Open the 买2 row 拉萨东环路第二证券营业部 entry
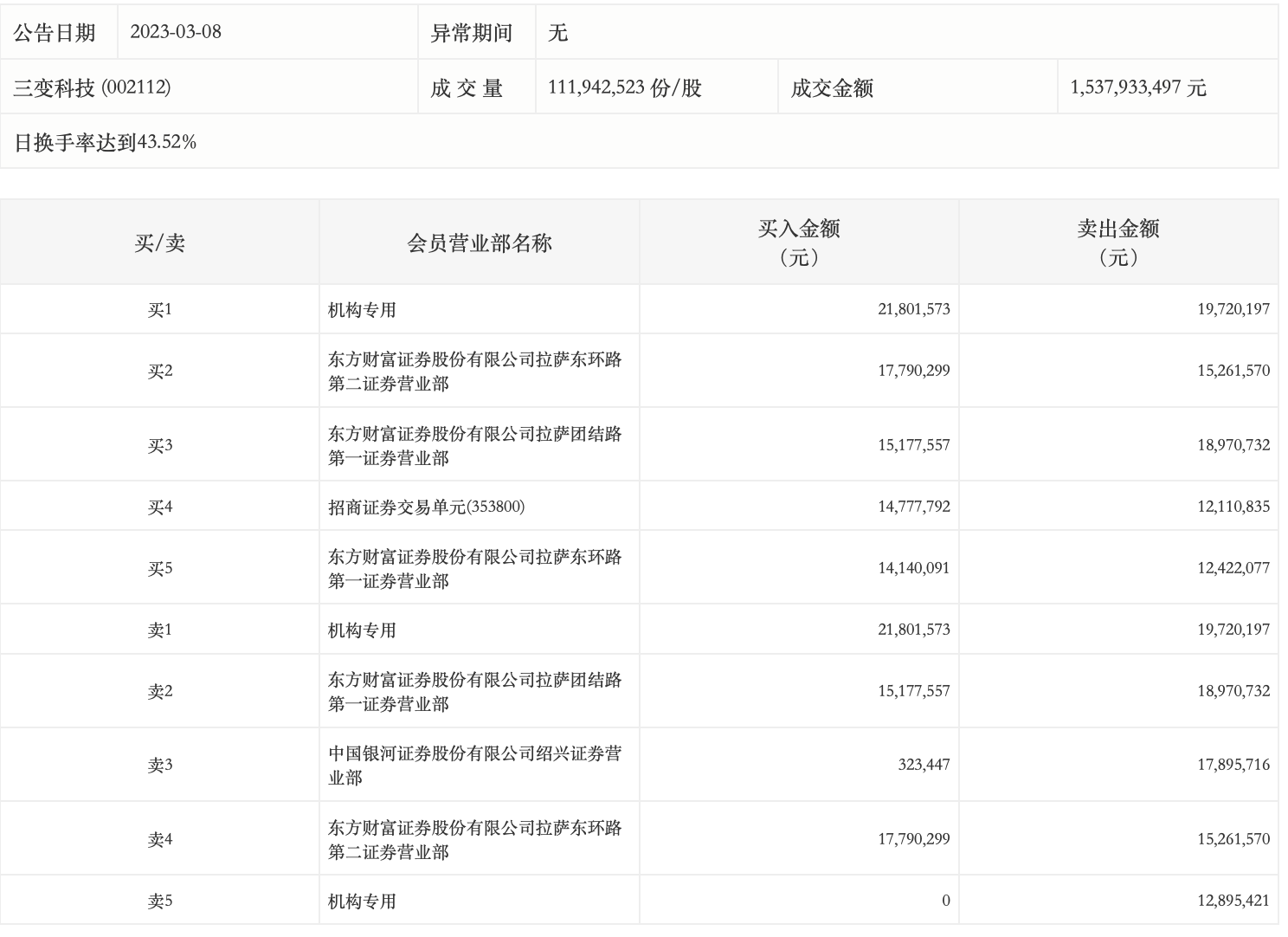The width and height of the screenshot is (1288, 937). pos(474,371)
